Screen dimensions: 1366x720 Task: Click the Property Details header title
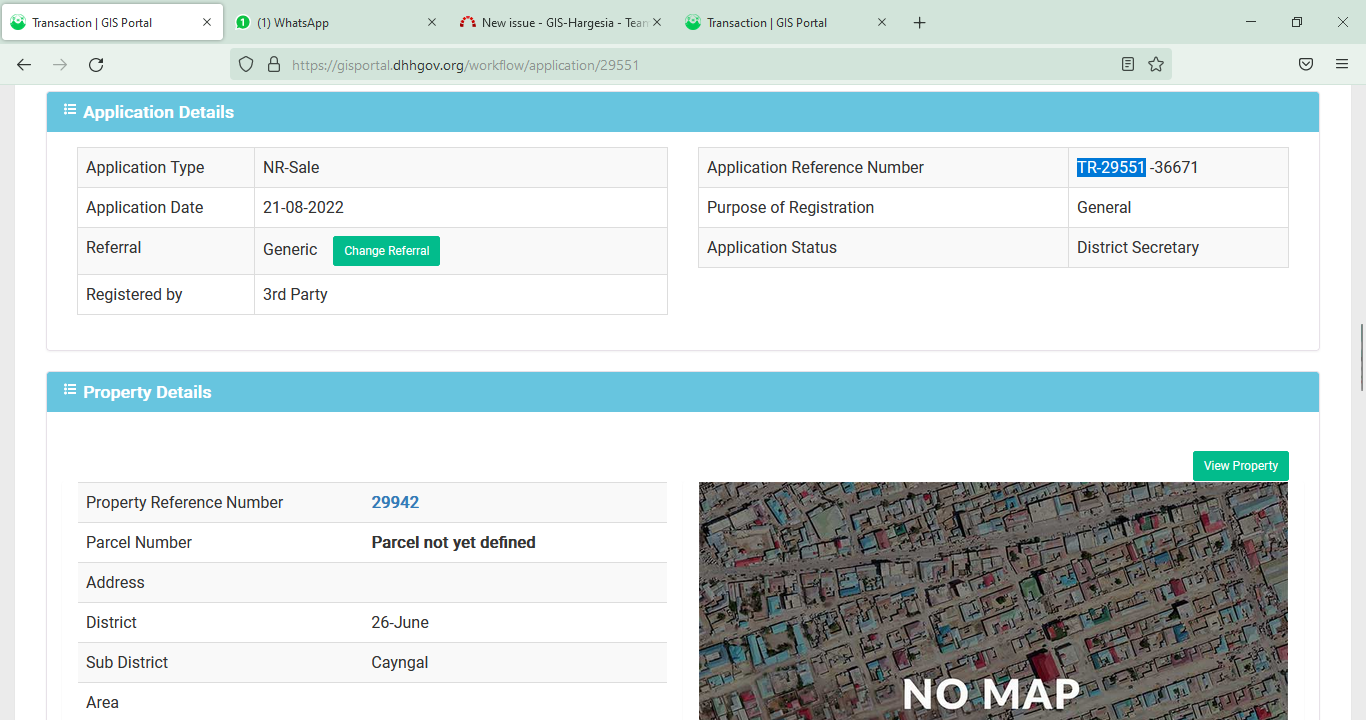click(147, 392)
